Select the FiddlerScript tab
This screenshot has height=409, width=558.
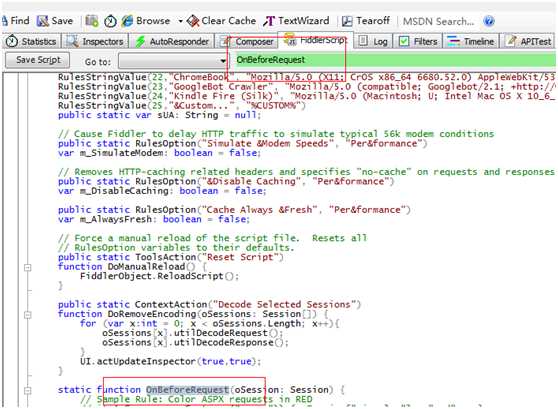point(315,40)
